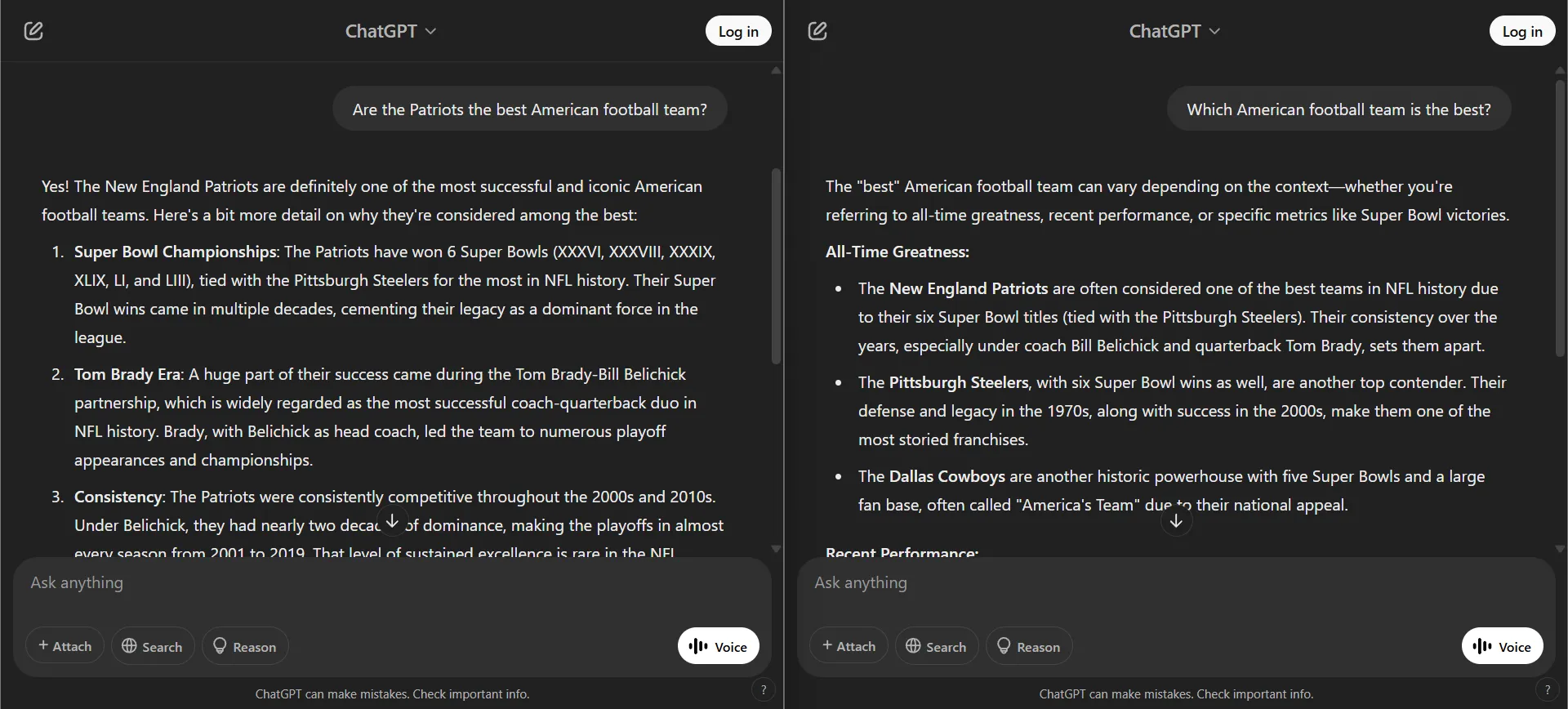Open the ChatGPT model dropdown on left panel
1568x709 pixels.
pos(390,31)
